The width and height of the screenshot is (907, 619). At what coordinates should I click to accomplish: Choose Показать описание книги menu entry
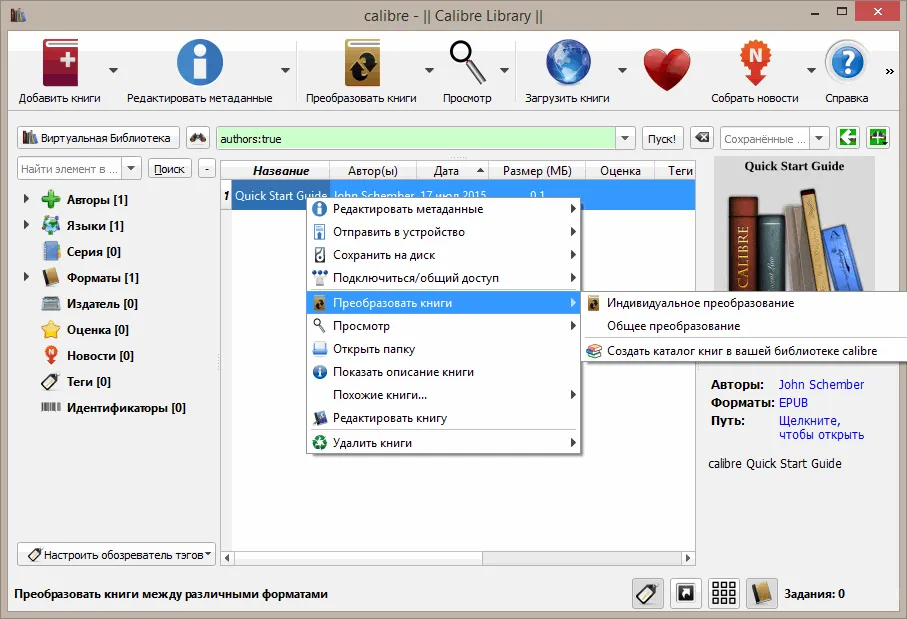point(444,372)
